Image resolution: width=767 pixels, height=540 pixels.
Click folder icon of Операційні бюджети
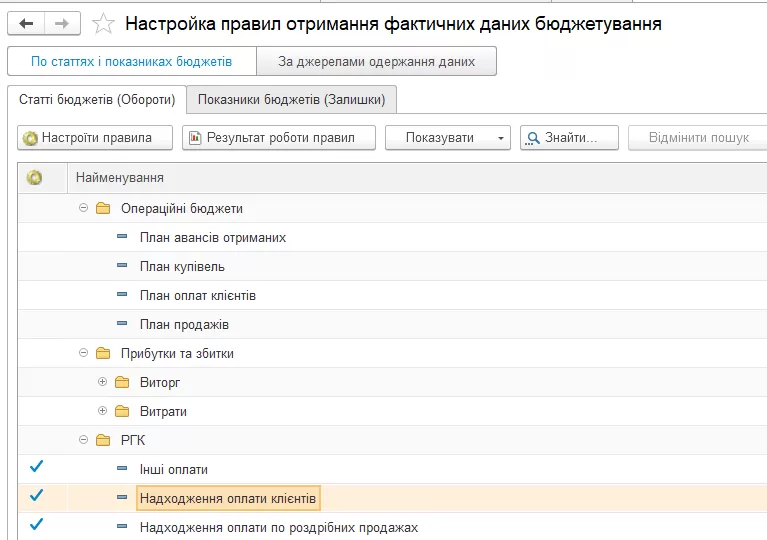(x=103, y=208)
